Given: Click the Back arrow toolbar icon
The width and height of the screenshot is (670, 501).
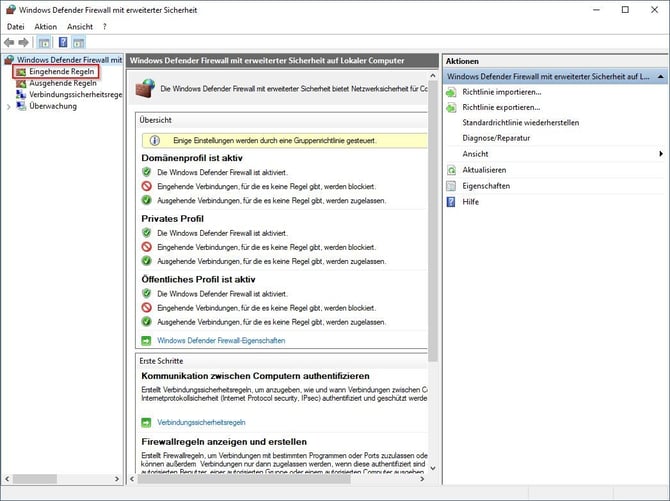Looking at the screenshot, I should [10, 43].
